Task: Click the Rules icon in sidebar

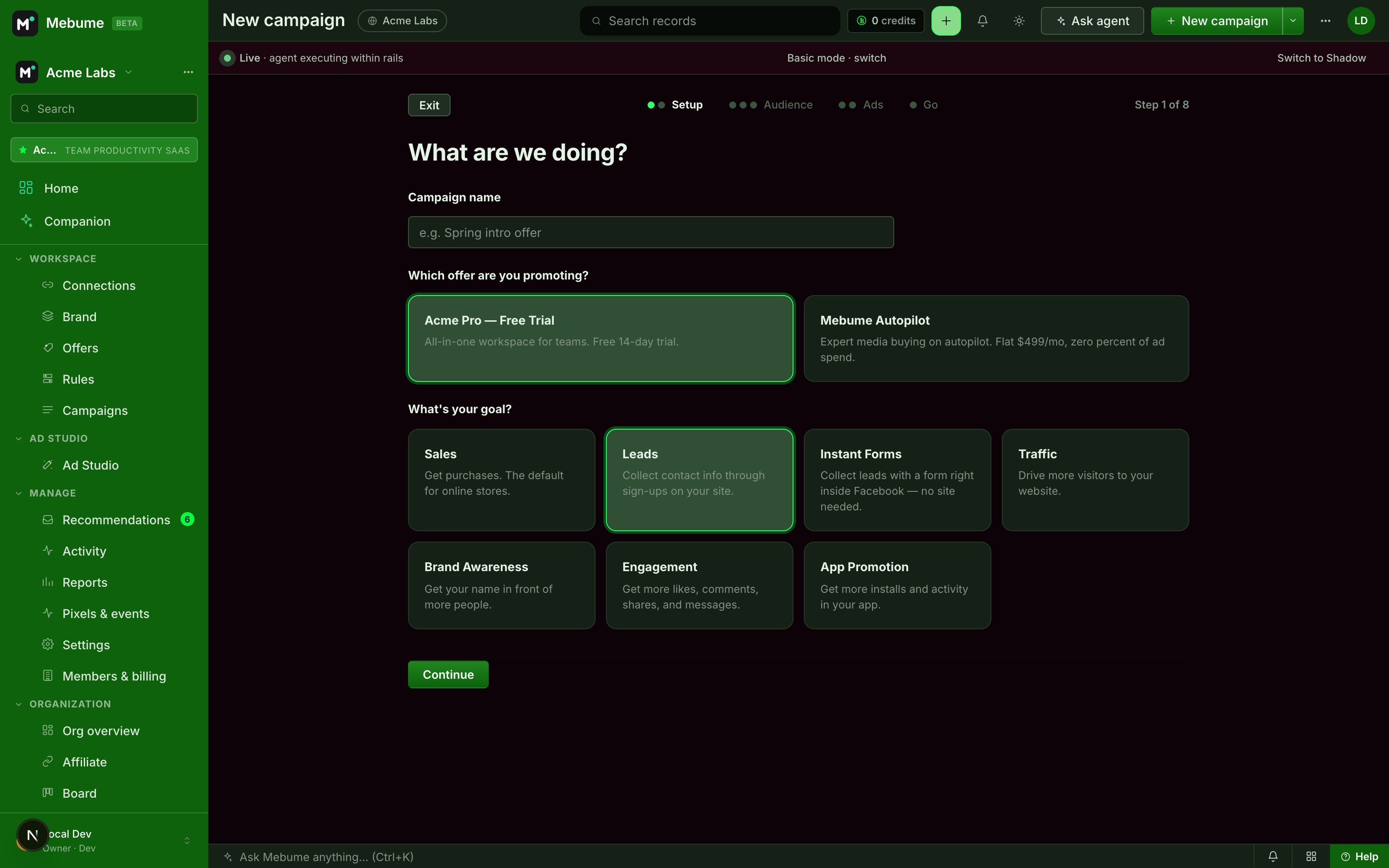Action: pyautogui.click(x=48, y=379)
